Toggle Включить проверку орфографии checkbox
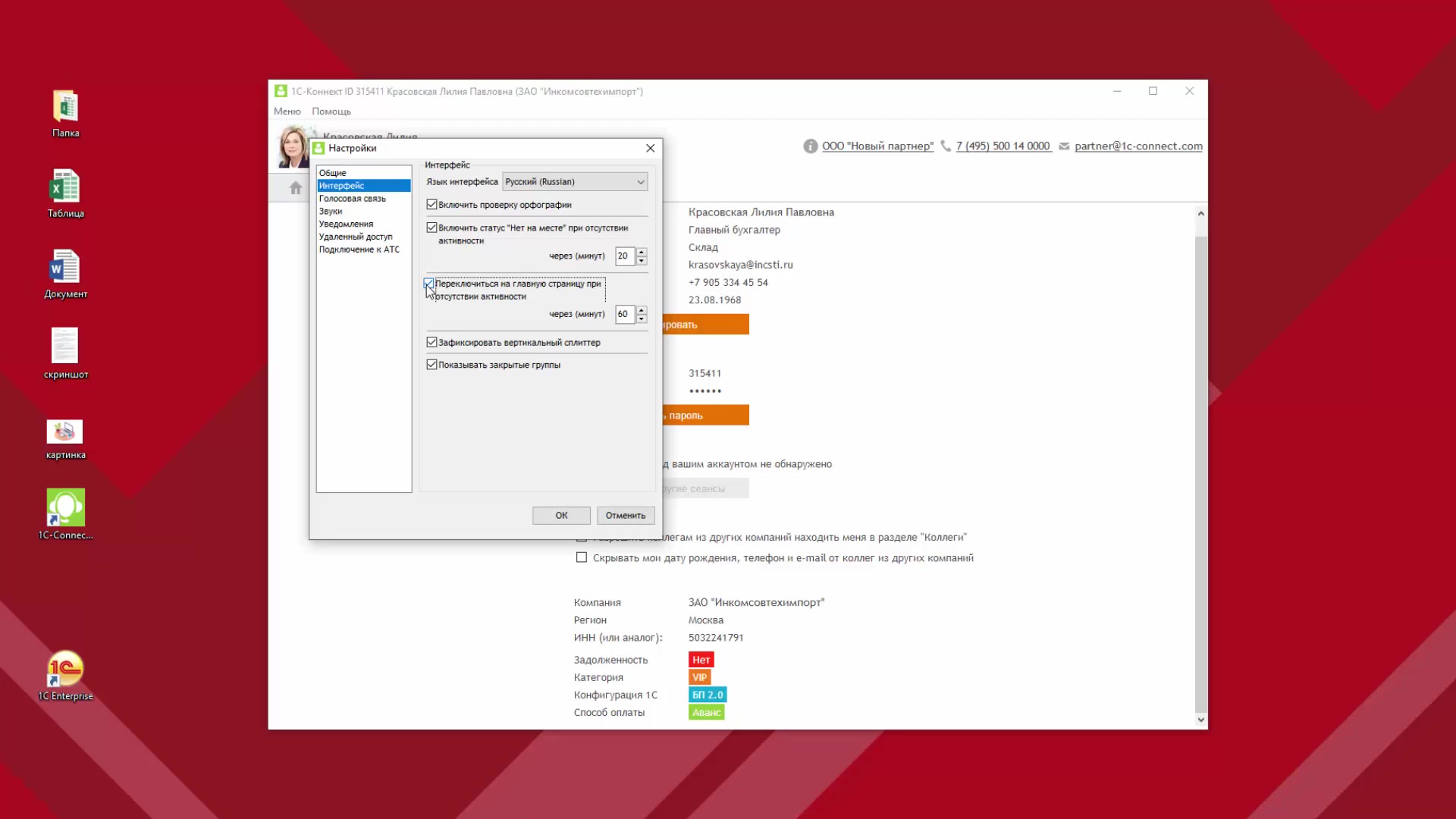The width and height of the screenshot is (1456, 819). point(431,205)
